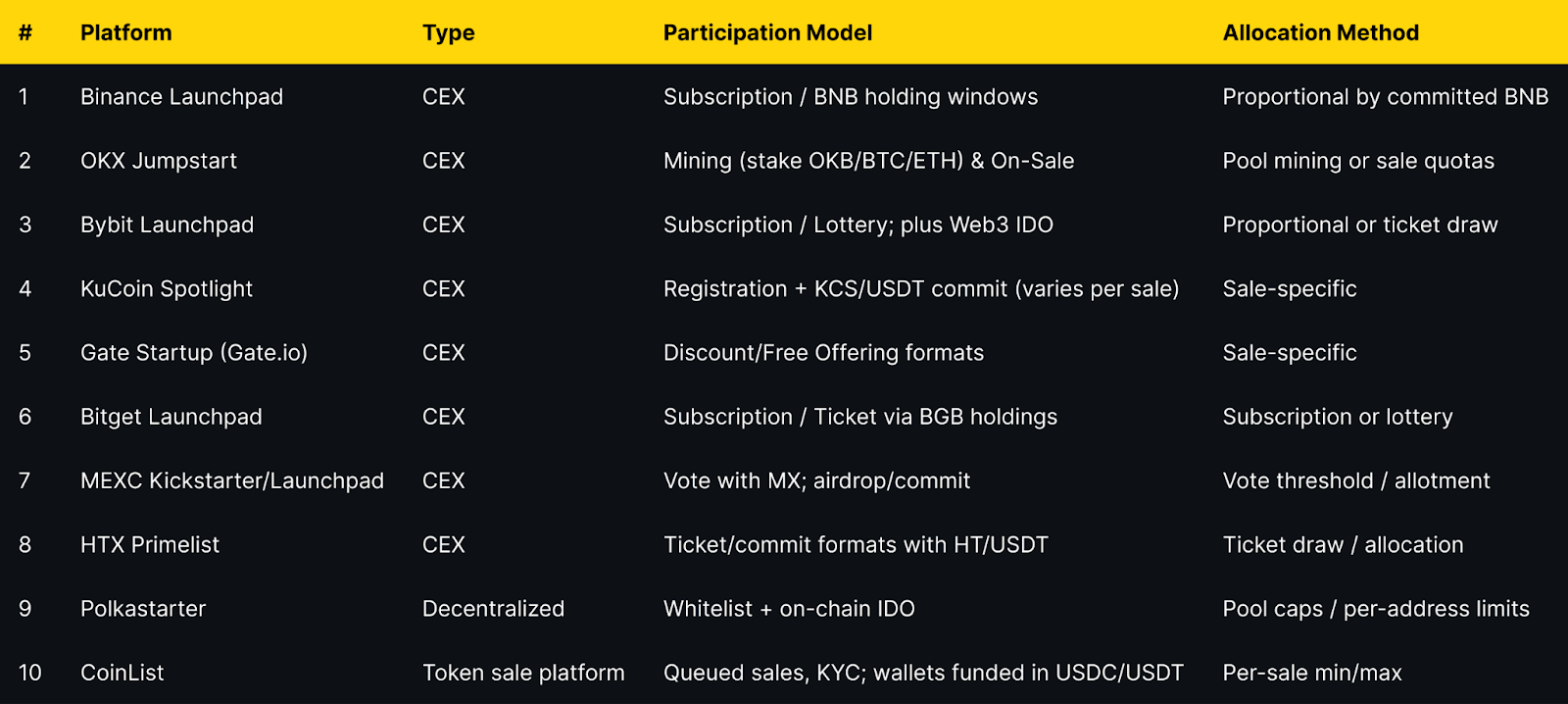Select the OKX Jumpstart platform cell
This screenshot has height=704, width=1568.
click(x=159, y=160)
